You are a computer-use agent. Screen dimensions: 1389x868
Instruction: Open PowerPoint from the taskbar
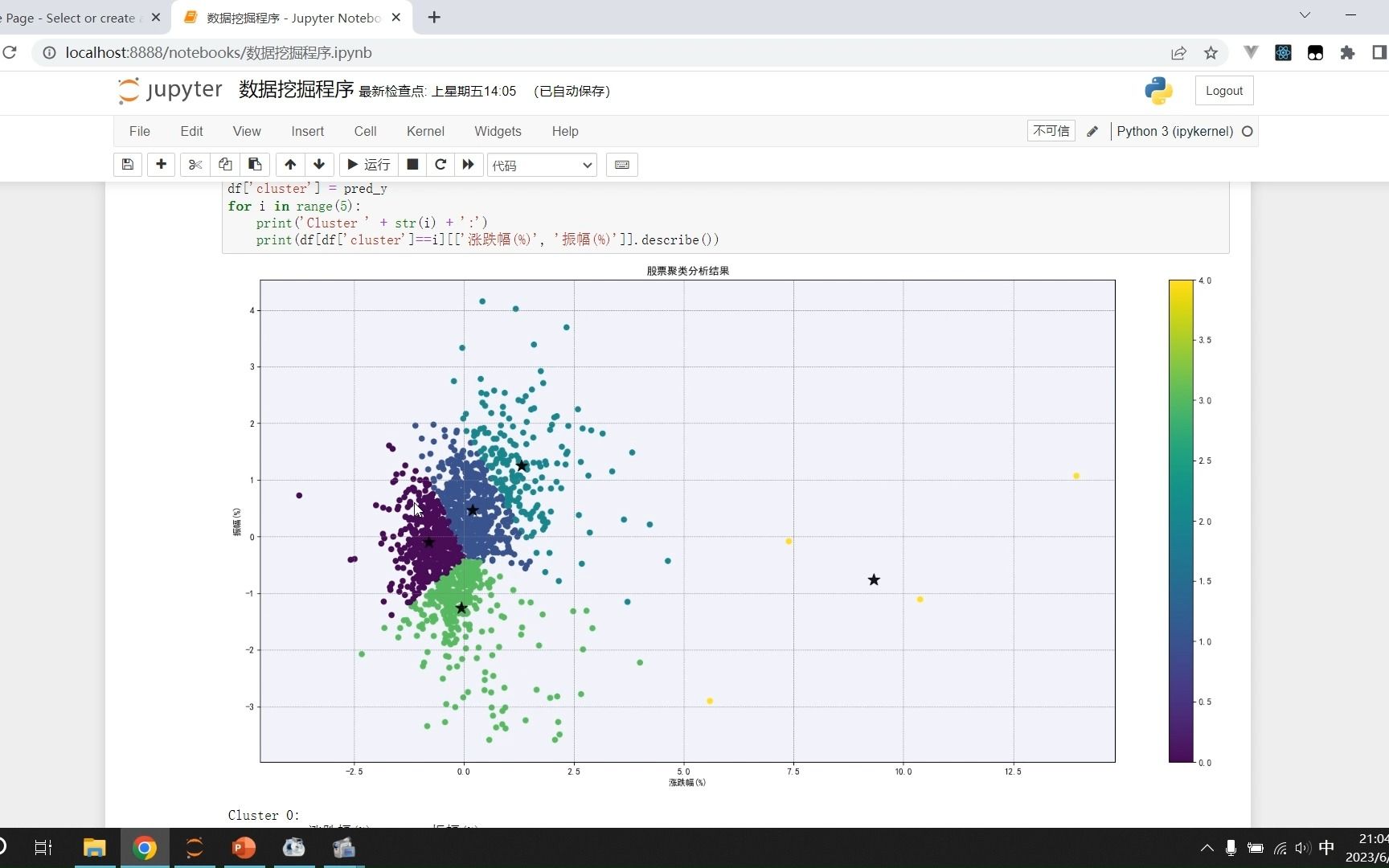click(244, 848)
